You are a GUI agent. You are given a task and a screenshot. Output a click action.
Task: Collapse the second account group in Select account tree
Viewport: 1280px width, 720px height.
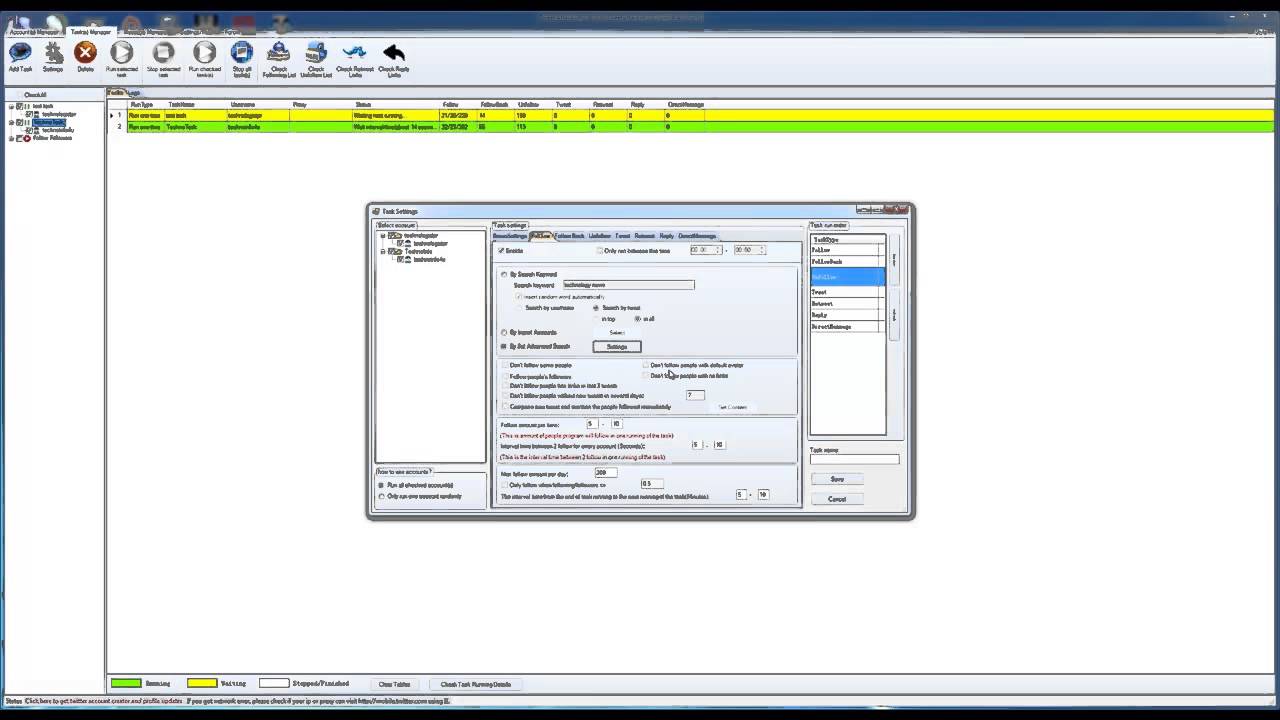pyautogui.click(x=383, y=251)
